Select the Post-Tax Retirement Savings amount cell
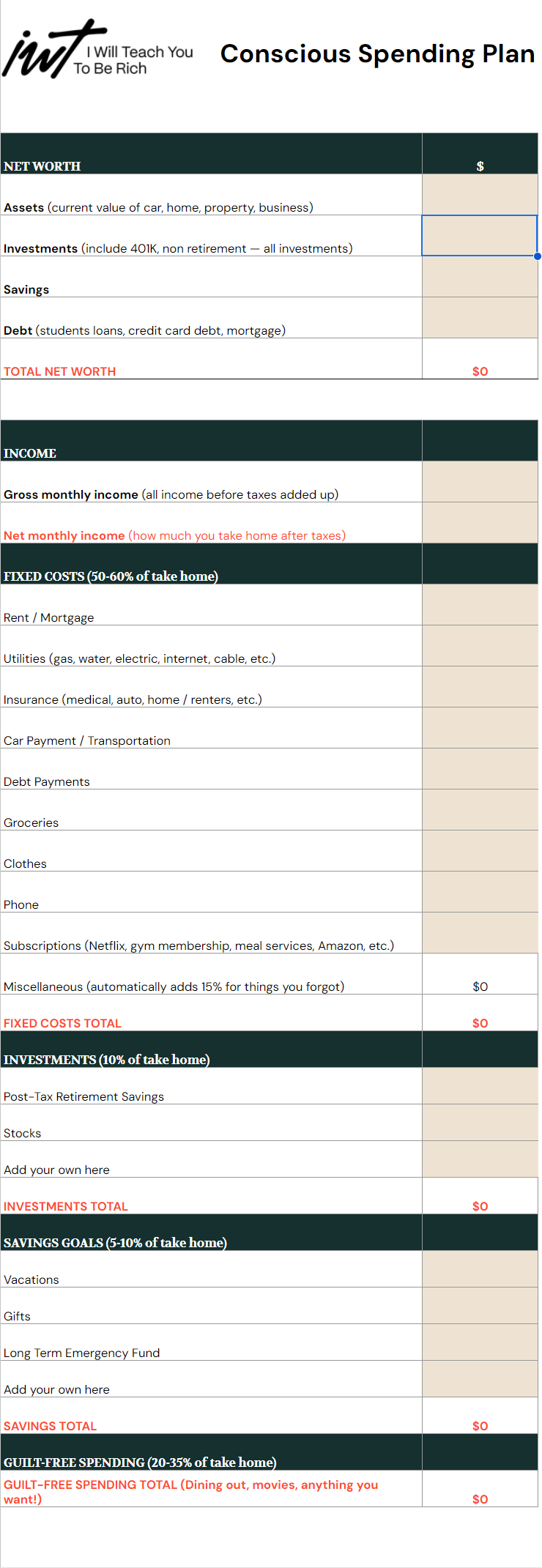The width and height of the screenshot is (542, 1568). click(480, 1086)
